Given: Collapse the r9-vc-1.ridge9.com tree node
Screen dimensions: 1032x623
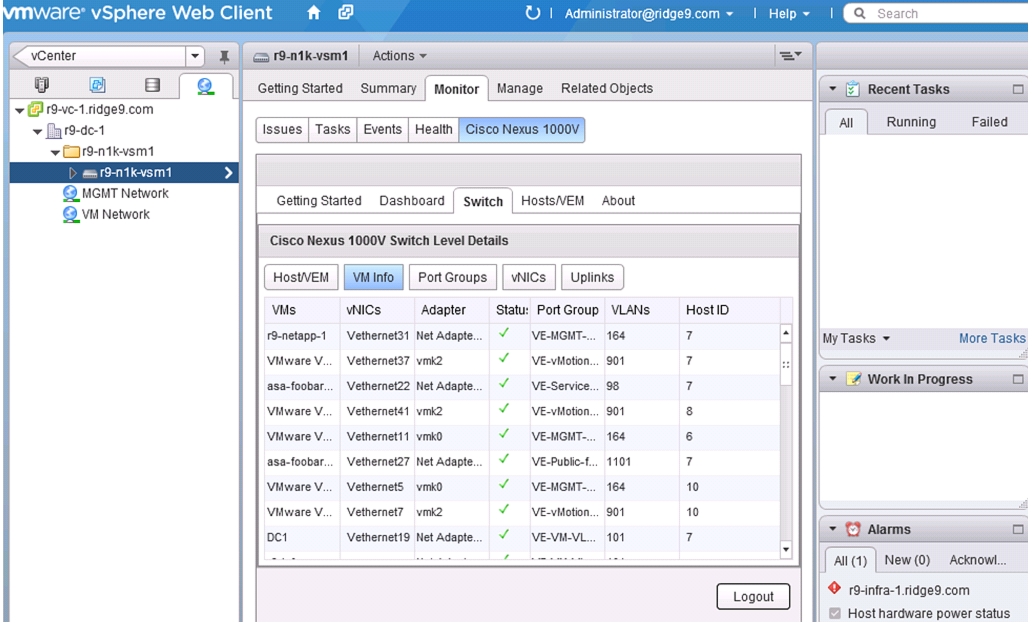Looking at the screenshot, I should point(20,110).
